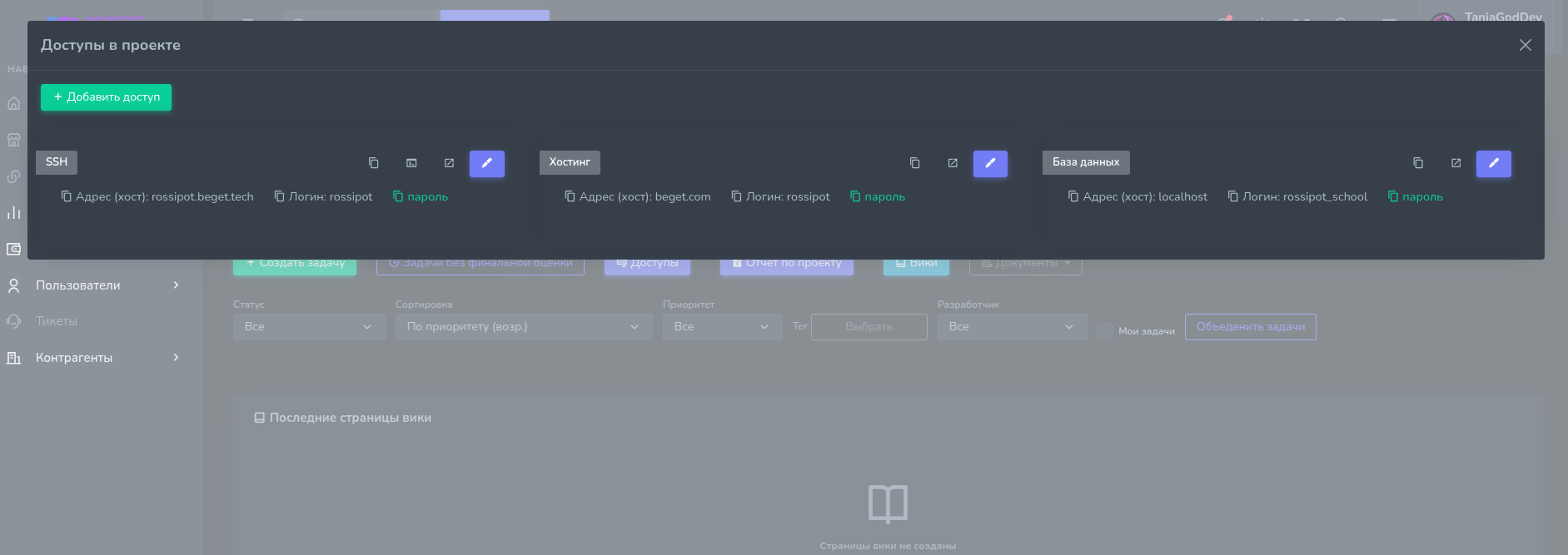This screenshot has height=555, width=1568.
Task: Copy Хостинг пароль link
Action: [x=878, y=196]
